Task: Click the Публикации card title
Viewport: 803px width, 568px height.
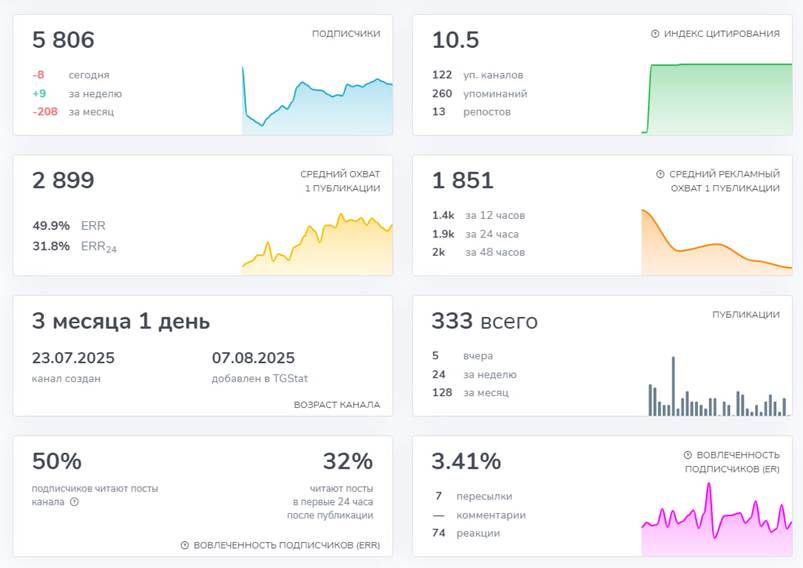Action: click(746, 314)
